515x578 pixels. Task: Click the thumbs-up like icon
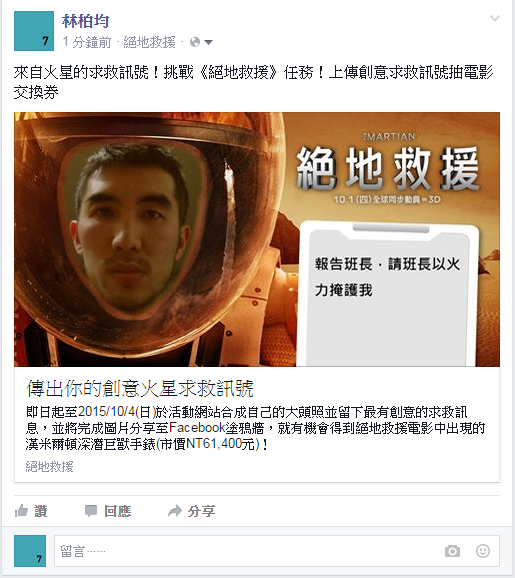[x=21, y=511]
